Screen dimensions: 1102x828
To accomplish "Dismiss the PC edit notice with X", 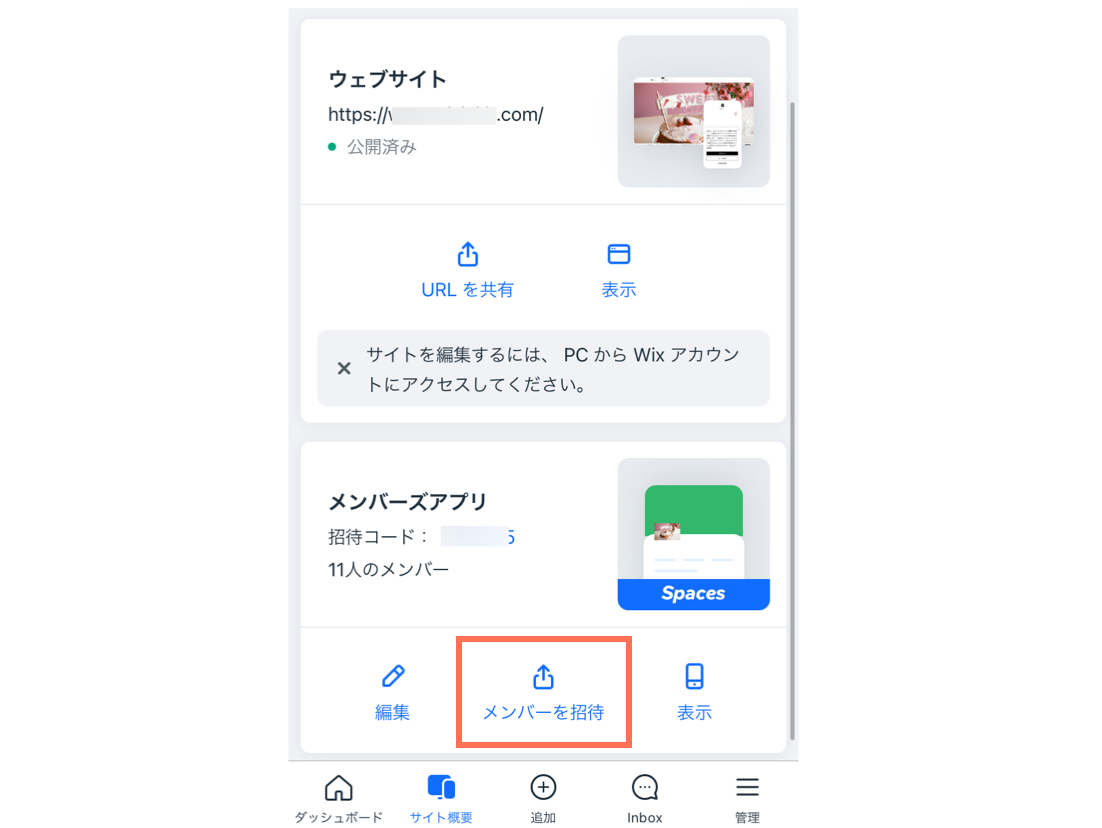I will 344,368.
